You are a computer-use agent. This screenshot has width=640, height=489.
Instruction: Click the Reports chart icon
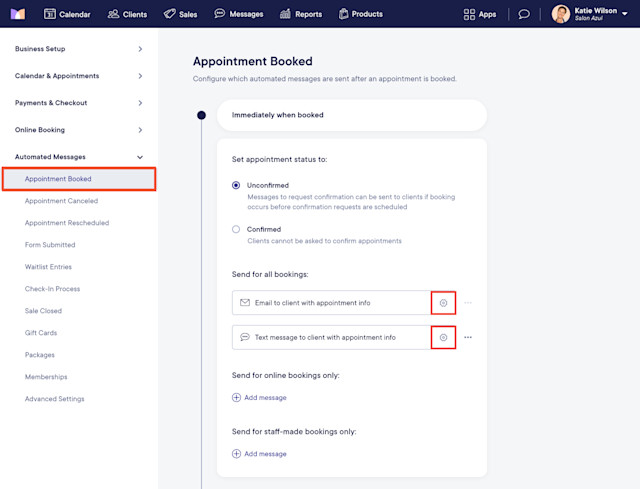(x=285, y=14)
